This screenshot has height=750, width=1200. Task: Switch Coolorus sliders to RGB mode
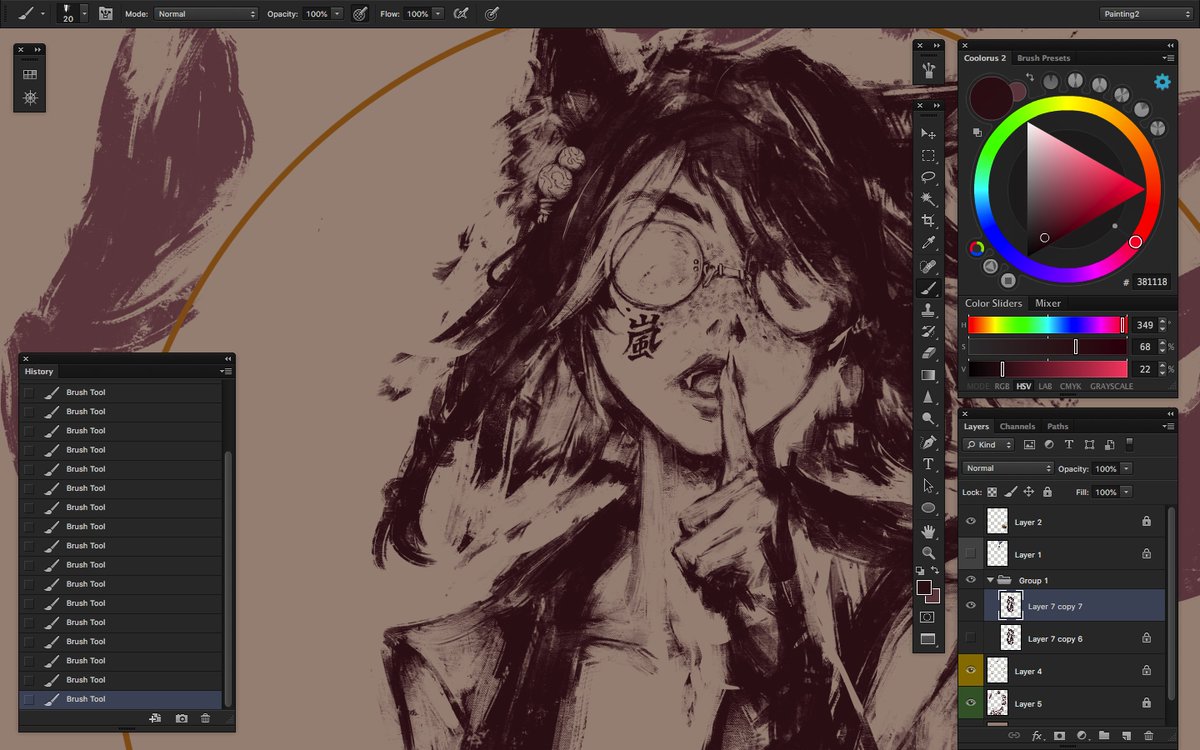tap(1002, 386)
